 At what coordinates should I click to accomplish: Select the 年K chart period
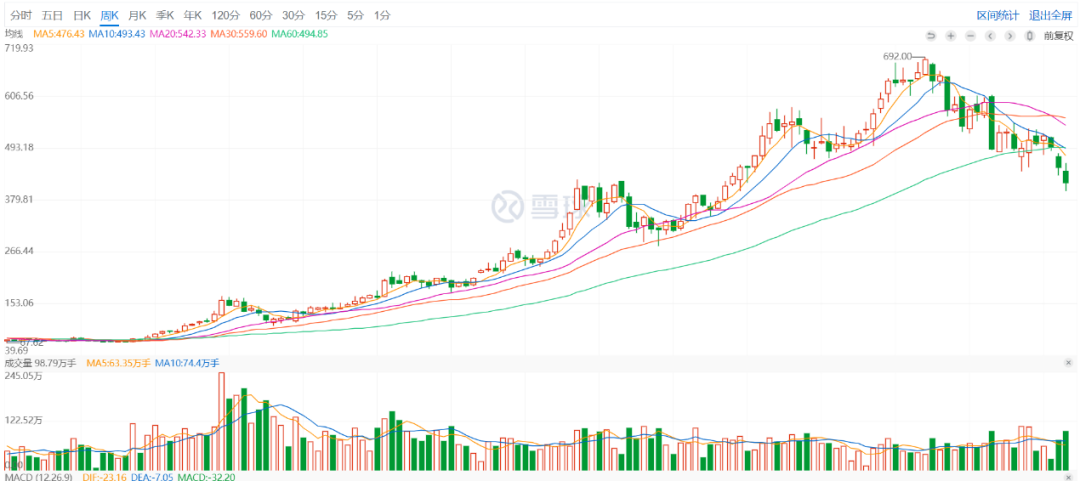coord(193,15)
